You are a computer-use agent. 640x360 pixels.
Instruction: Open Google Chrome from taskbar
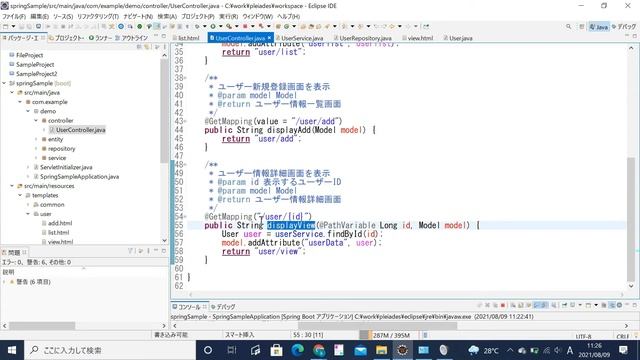click(319, 350)
